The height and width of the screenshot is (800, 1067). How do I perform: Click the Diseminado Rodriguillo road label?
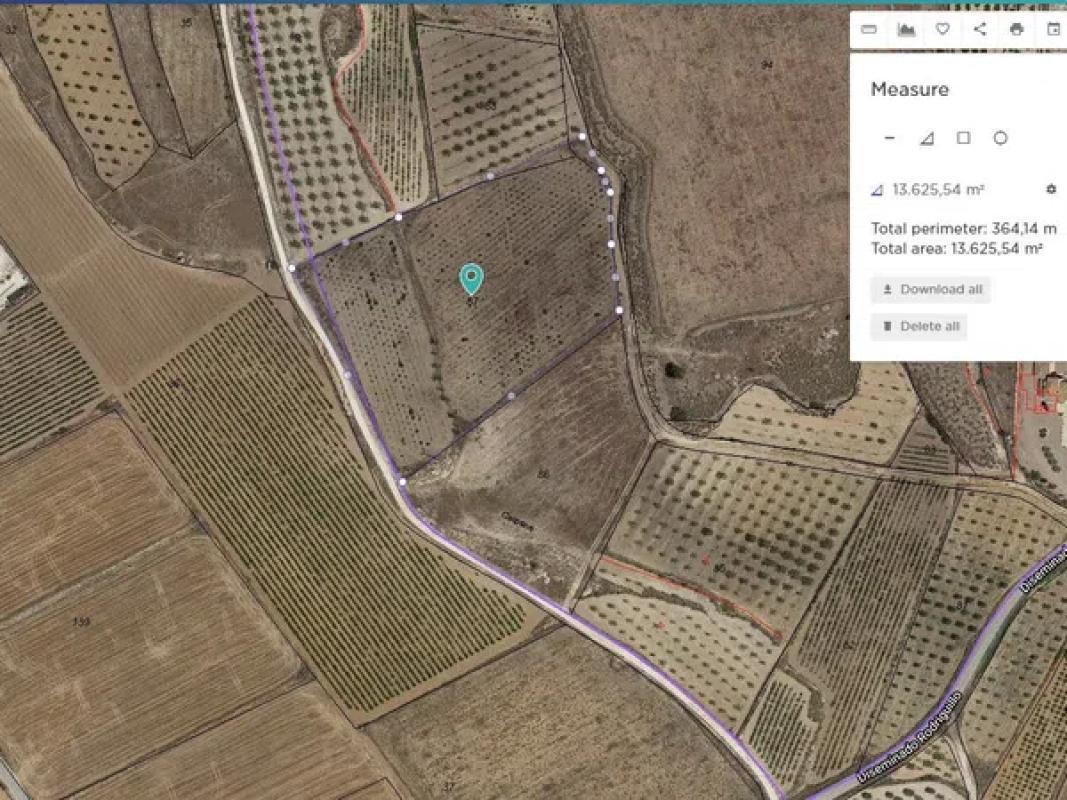click(908, 735)
